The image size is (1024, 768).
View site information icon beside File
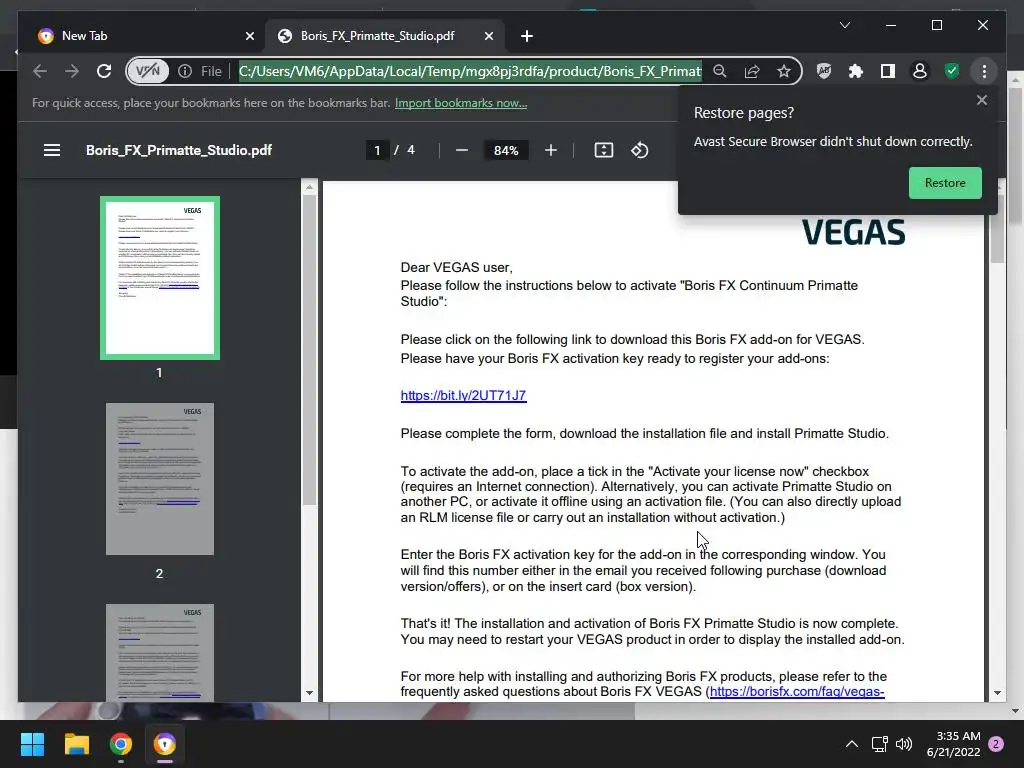(185, 71)
